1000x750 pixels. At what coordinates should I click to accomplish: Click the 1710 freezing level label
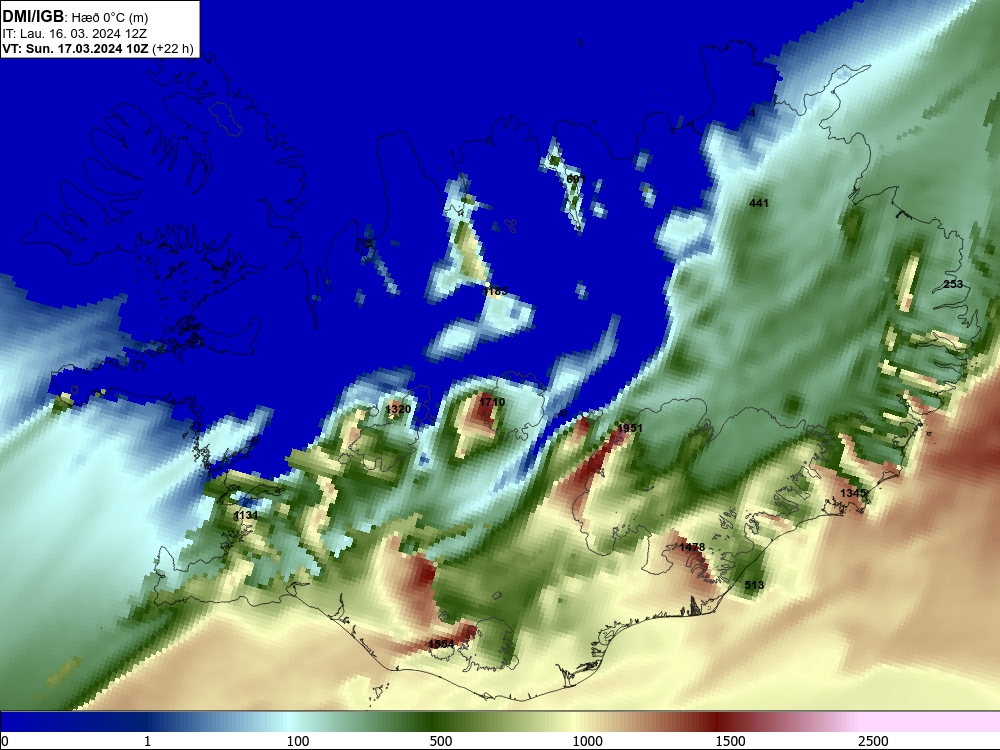492,402
